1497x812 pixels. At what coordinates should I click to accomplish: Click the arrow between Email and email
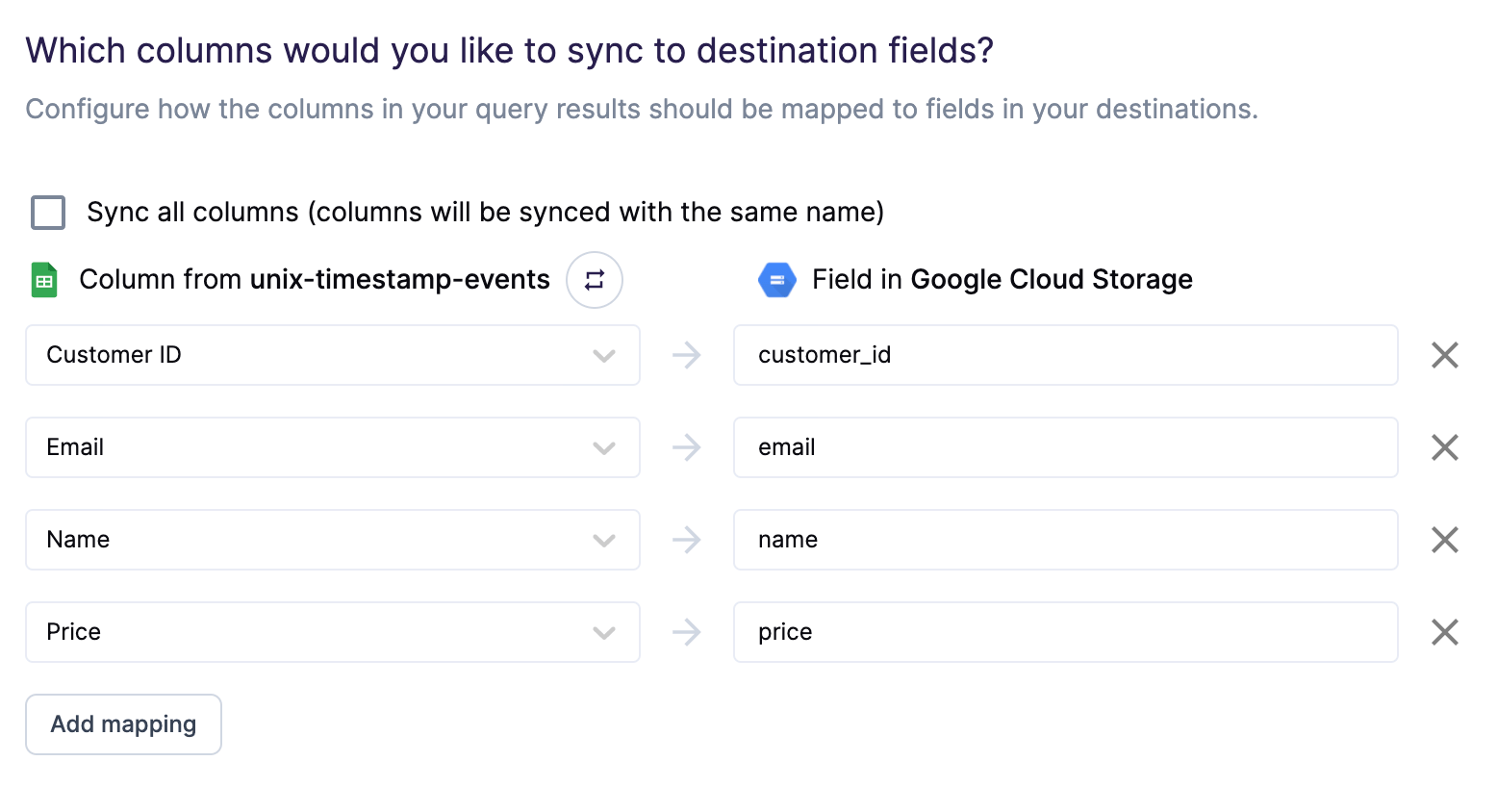pos(687,447)
